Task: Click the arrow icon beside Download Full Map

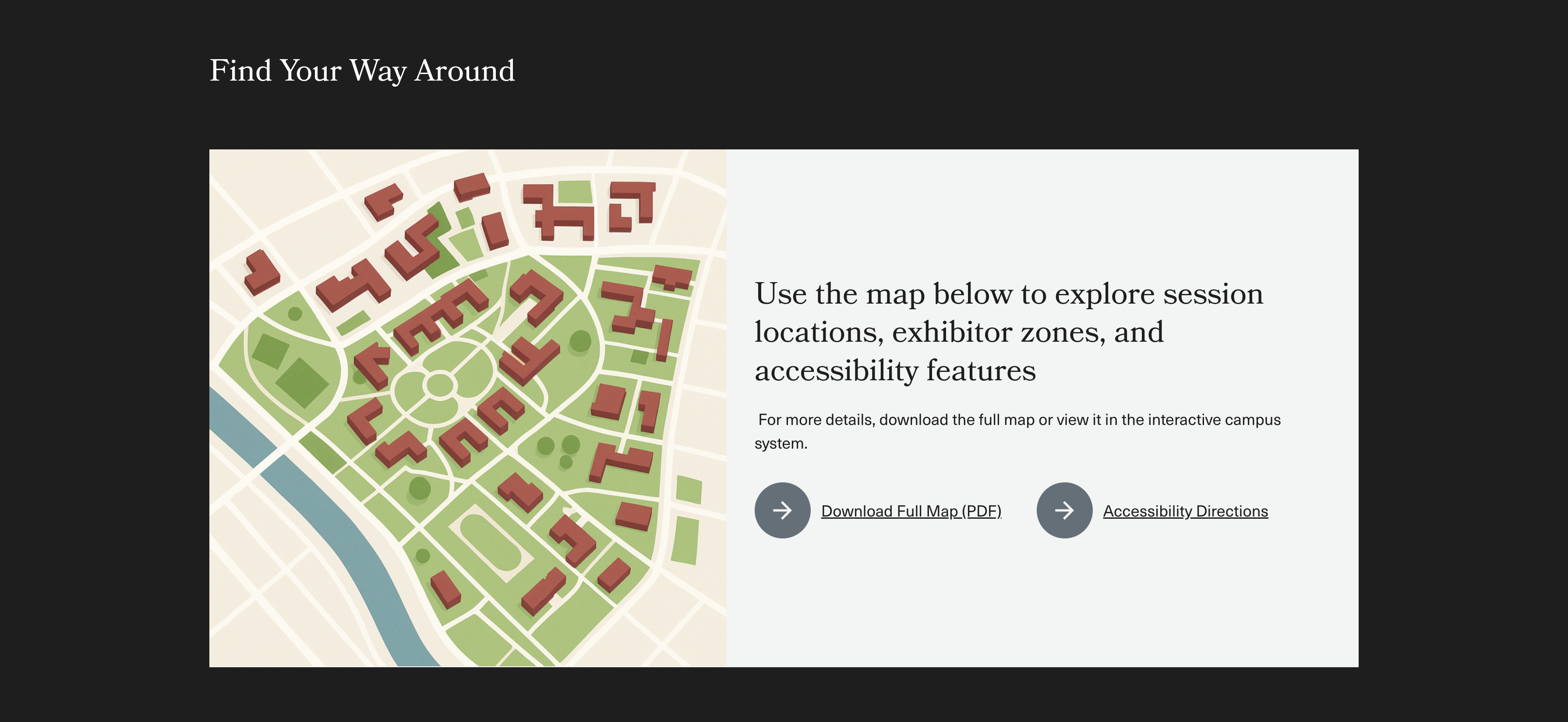Action: tap(782, 510)
